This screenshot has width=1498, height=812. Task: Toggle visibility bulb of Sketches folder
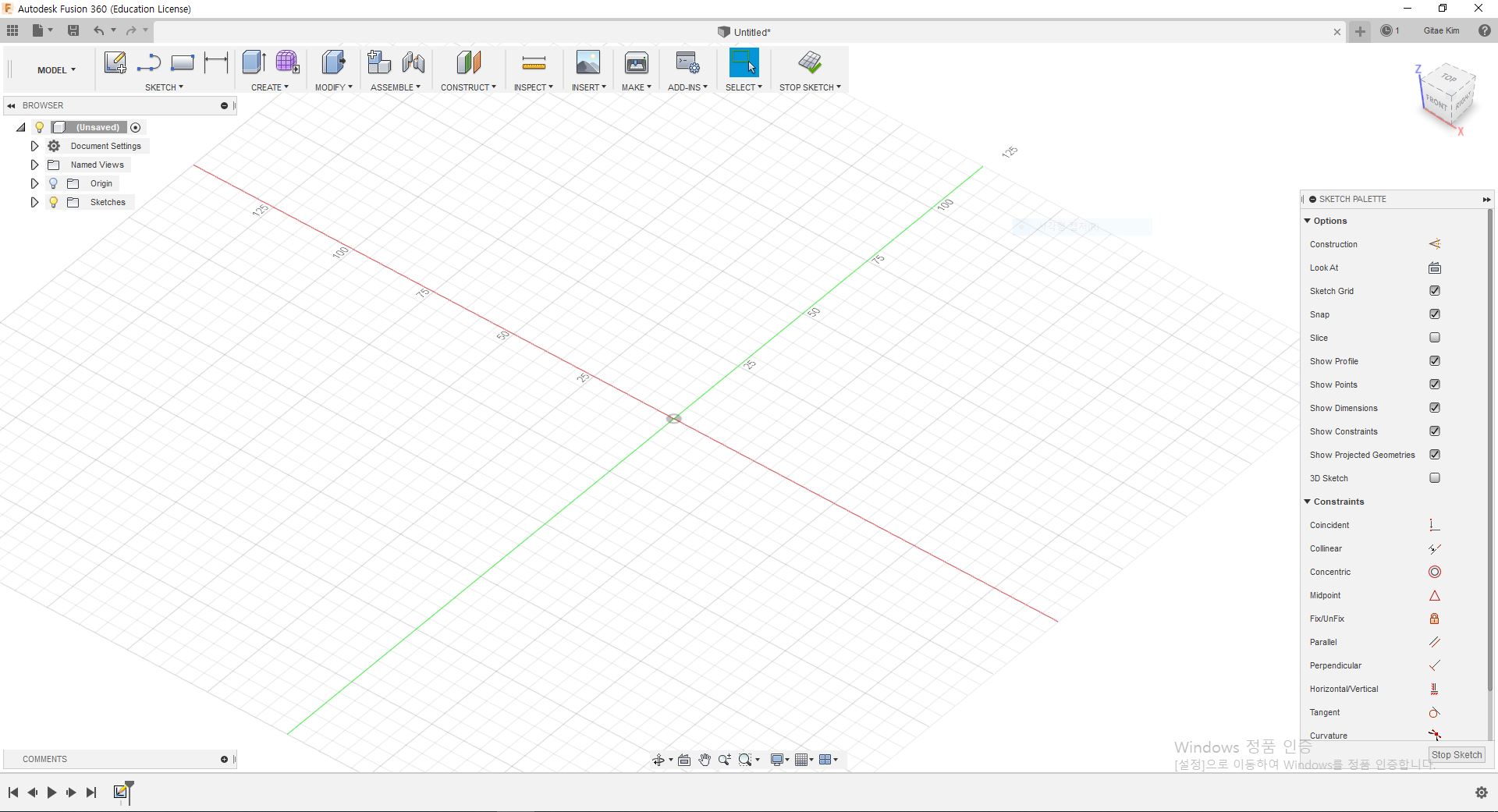point(53,202)
